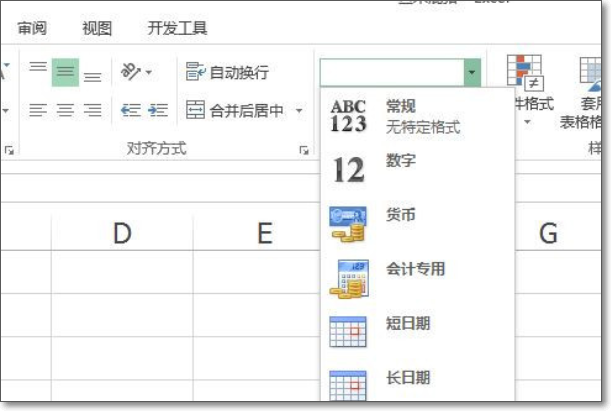The image size is (611, 411).
Task: Select column G header
Action: coord(548,233)
